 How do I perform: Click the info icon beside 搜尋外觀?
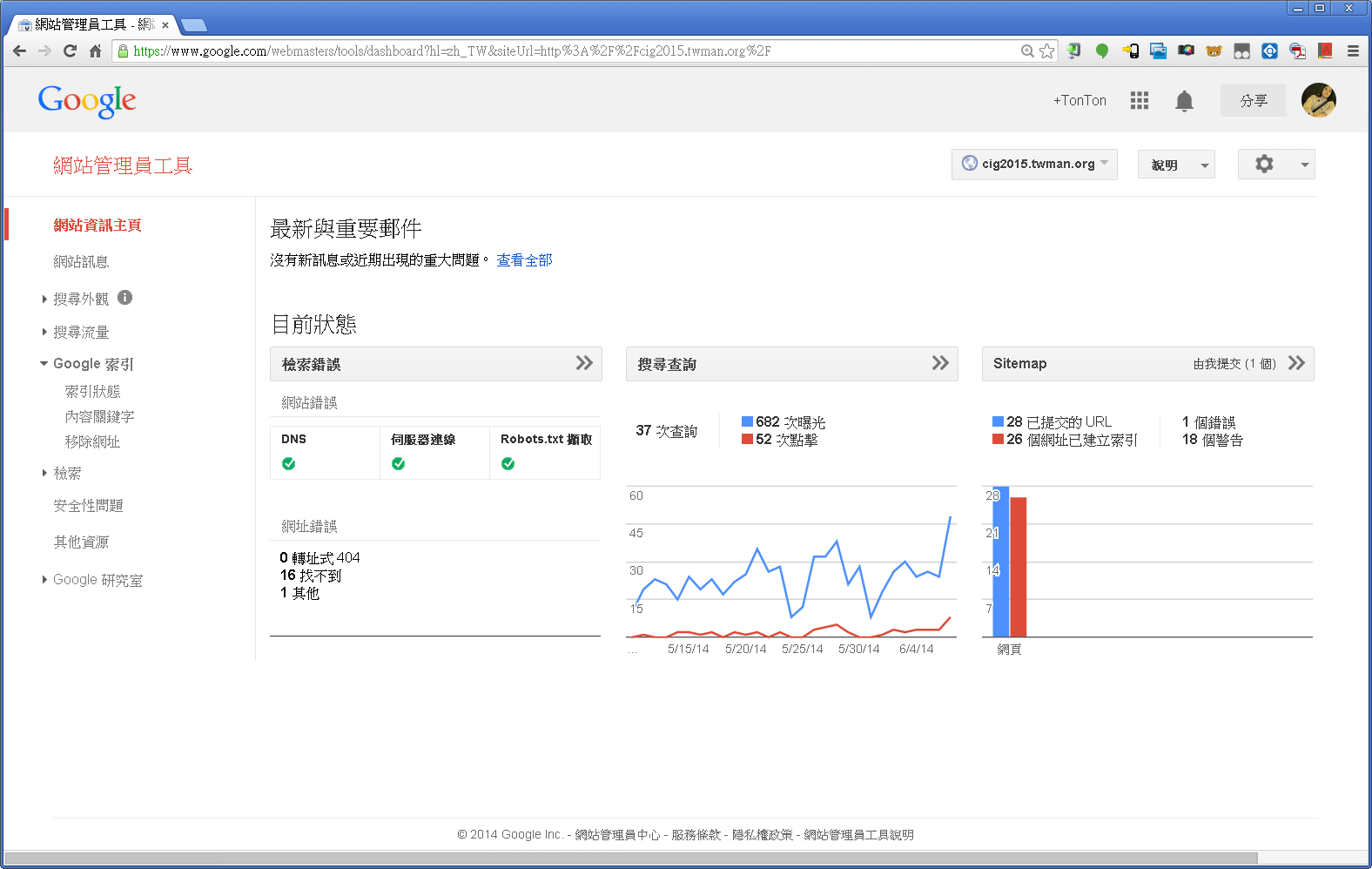click(x=125, y=298)
